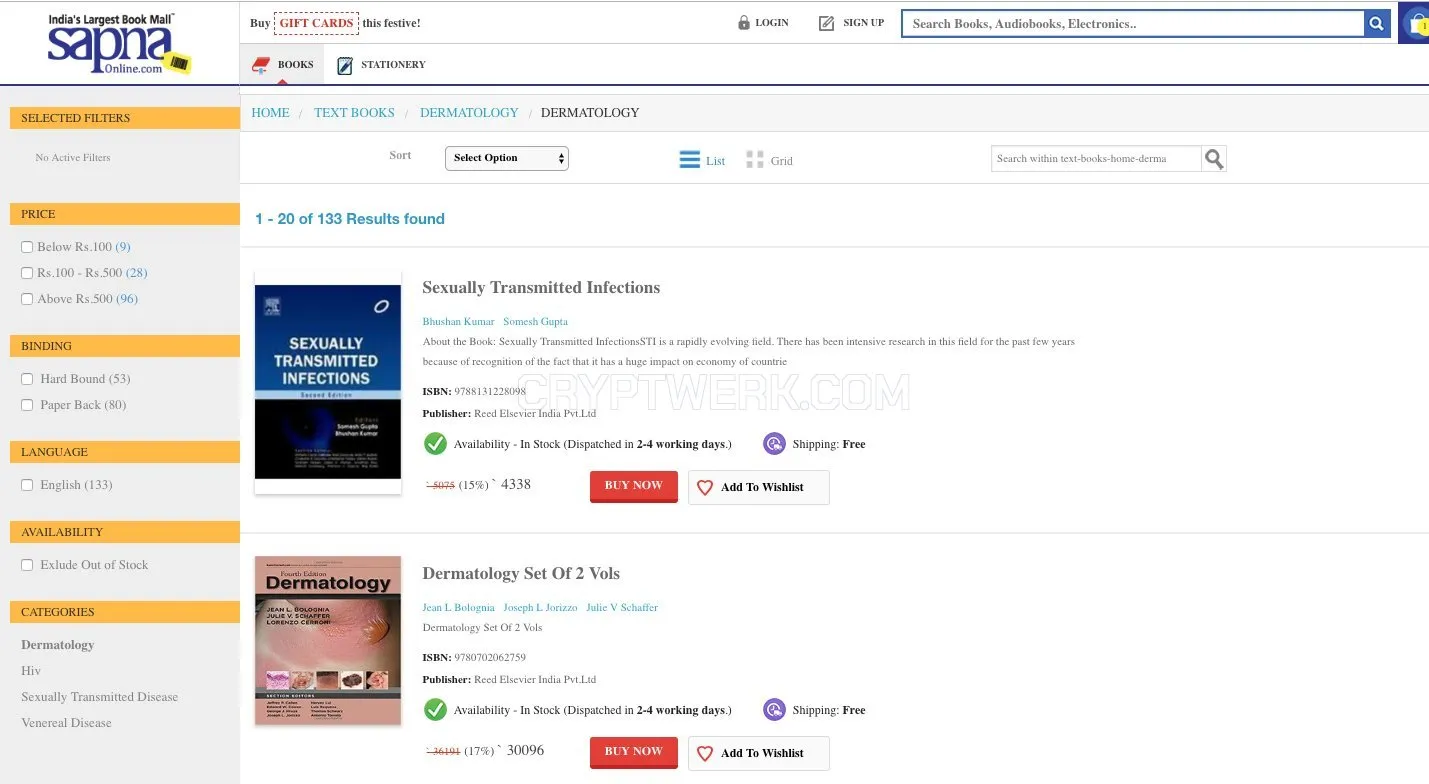Viewport: 1429px width, 784px height.
Task: Add Dermatology Set Of 2 Vols to wishlist
Action: point(759,754)
